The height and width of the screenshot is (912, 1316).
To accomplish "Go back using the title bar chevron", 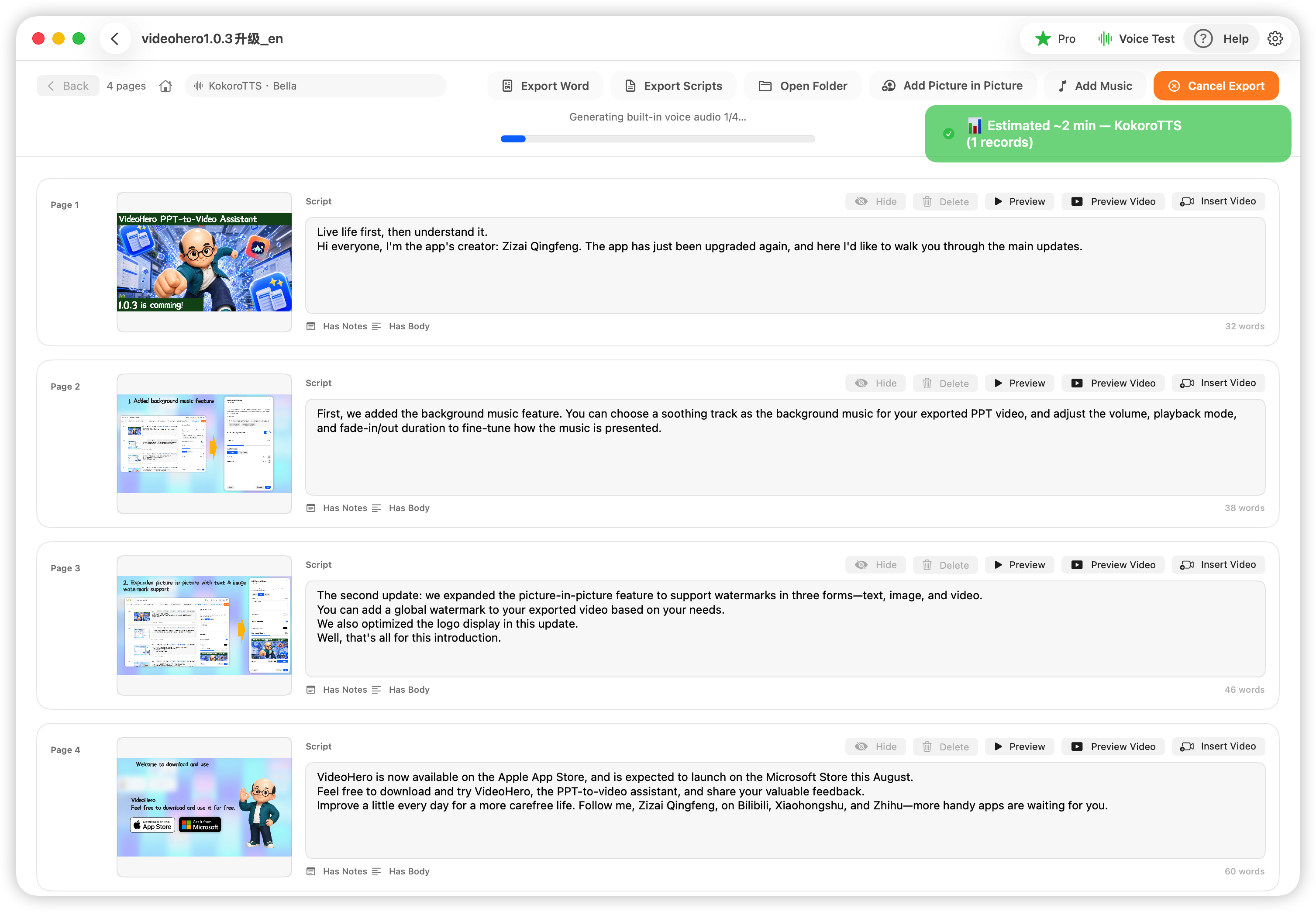I will click(115, 39).
